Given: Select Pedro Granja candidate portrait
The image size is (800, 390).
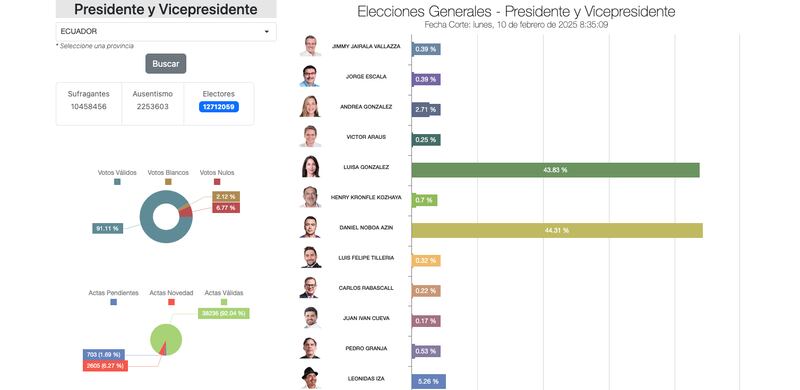Looking at the screenshot, I should [310, 348].
